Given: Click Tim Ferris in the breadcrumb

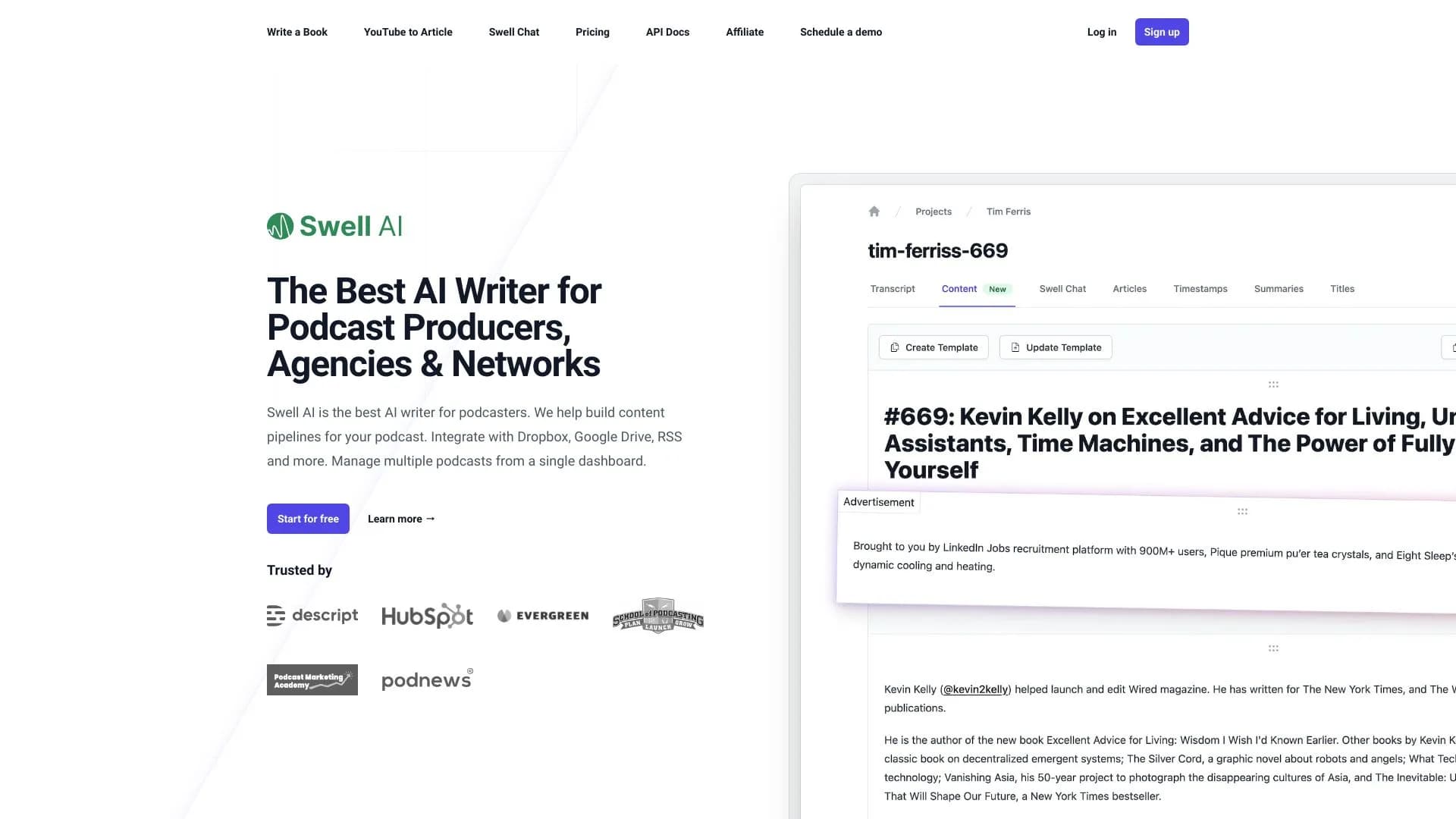Looking at the screenshot, I should [x=1009, y=212].
